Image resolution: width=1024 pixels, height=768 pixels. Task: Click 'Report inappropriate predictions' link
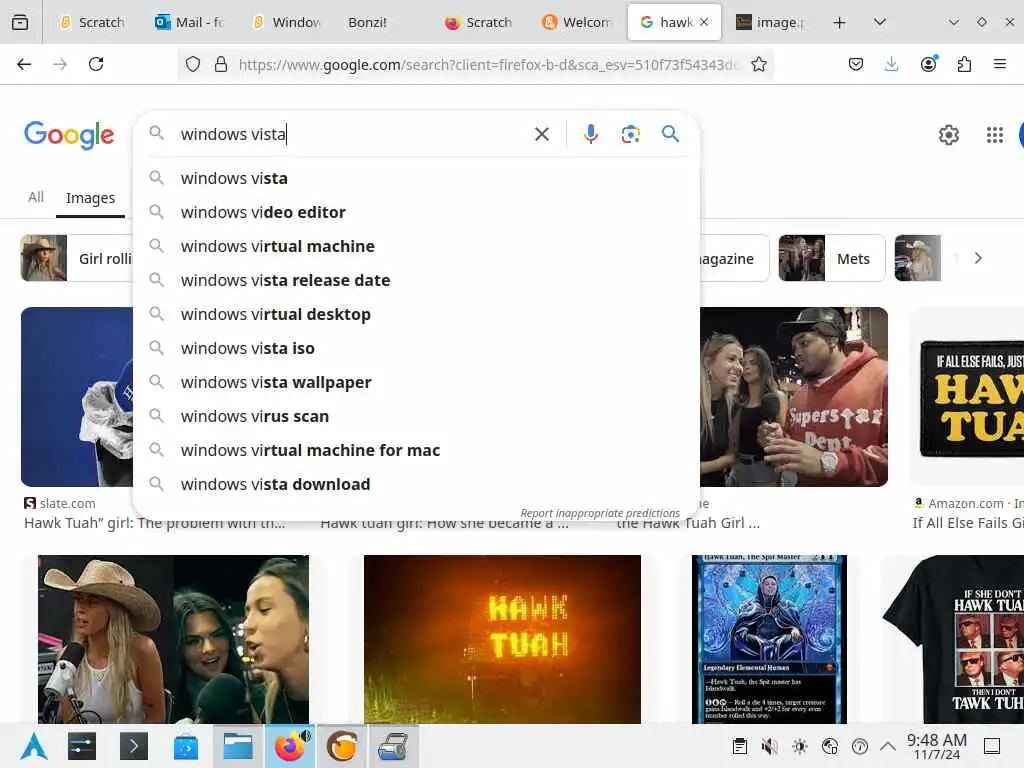600,513
